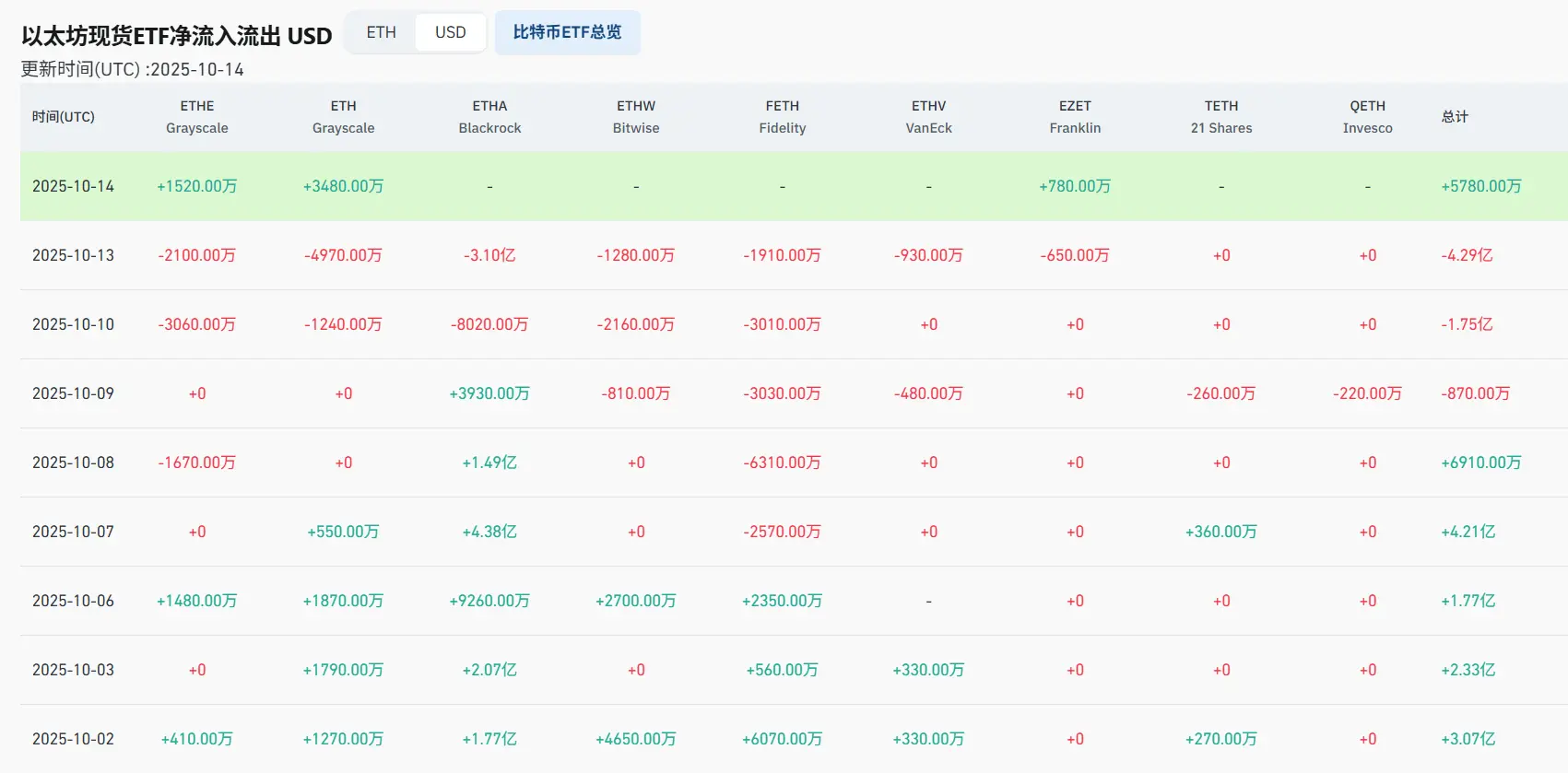Click the +5780.00万 total for 2025-10-14
This screenshot has width=1568, height=773.
click(x=1480, y=186)
